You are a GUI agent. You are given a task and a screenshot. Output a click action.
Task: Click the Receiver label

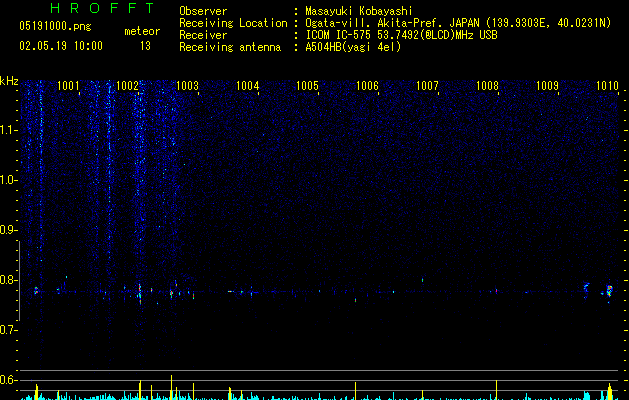tap(203, 35)
